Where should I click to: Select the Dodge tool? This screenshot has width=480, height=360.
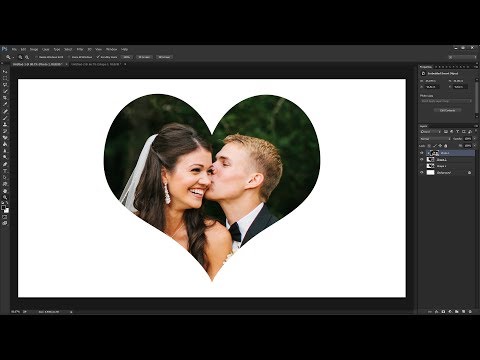tap(5, 157)
